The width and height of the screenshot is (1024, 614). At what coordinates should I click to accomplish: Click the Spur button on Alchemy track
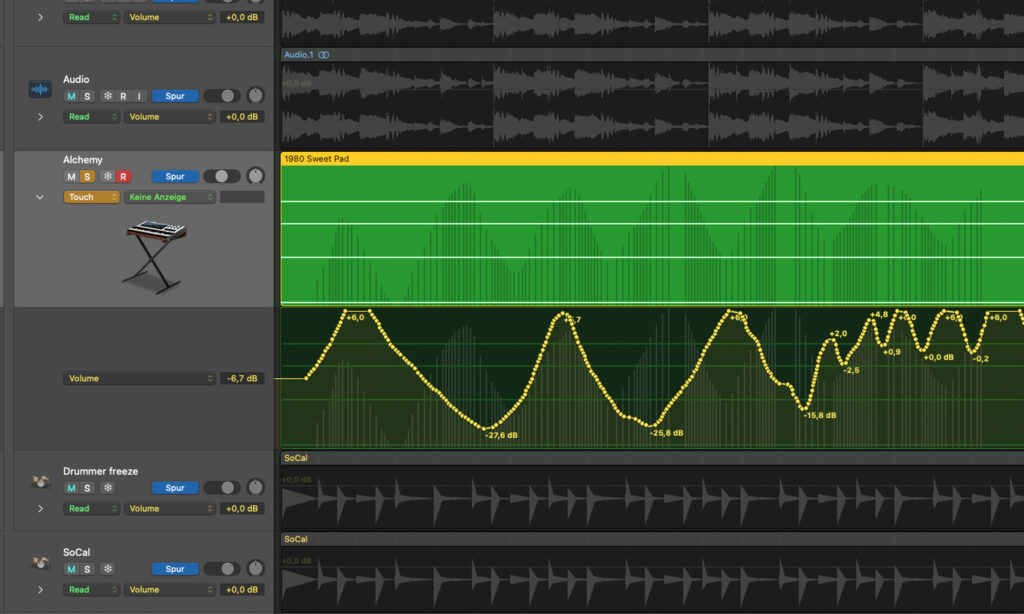(175, 176)
